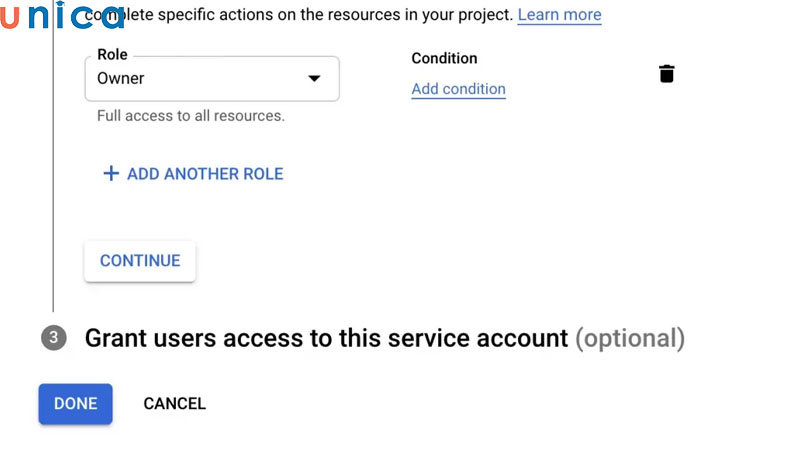800x450 pixels.
Task: Click the plus icon beside Add Another Role
Action: (x=111, y=174)
